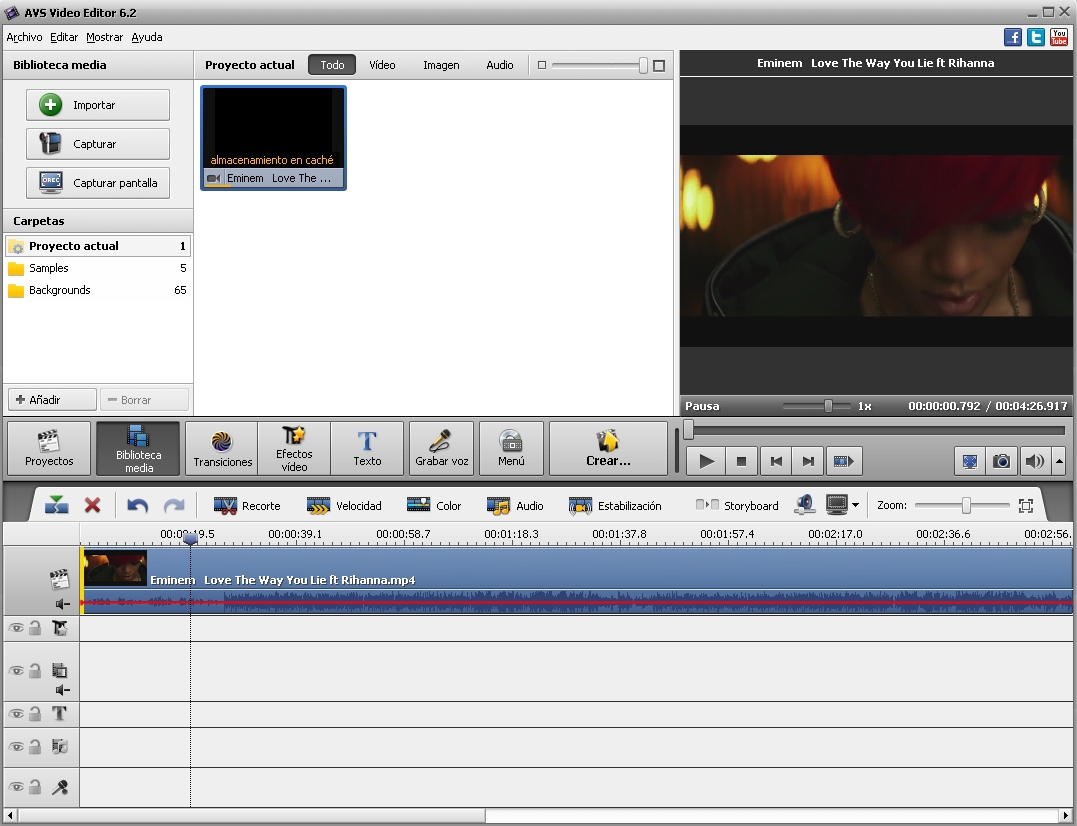Image resolution: width=1077 pixels, height=826 pixels.
Task: Select the Samples folder
Action: point(98,268)
